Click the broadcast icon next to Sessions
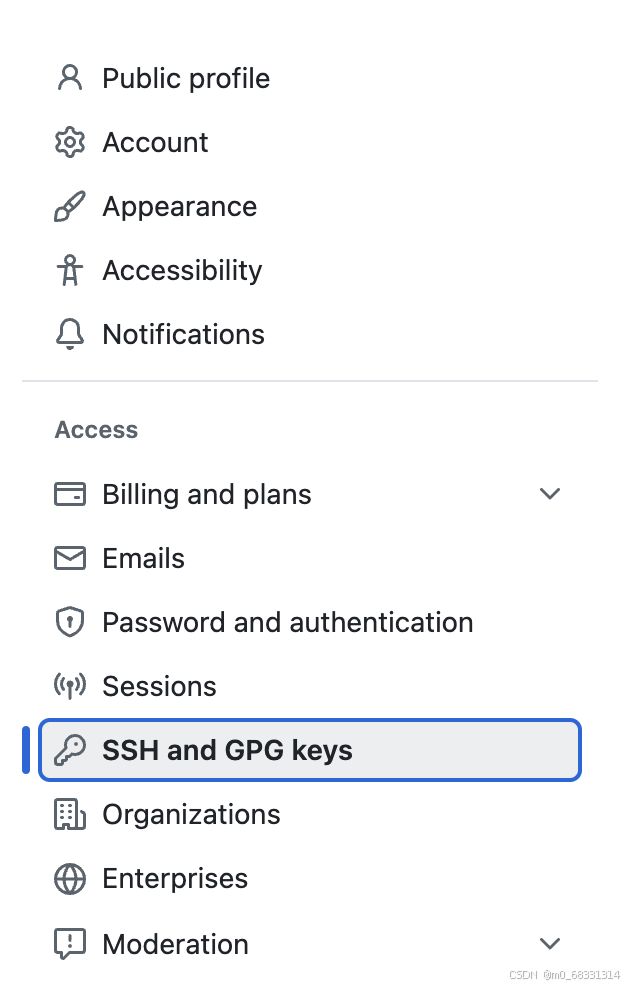The image size is (636, 986). point(70,686)
